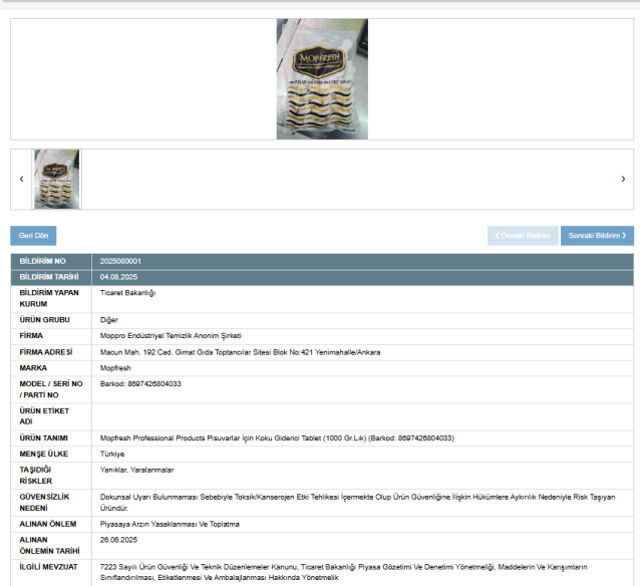Click the Ürün Grubu value Diğer
Viewport: 640px width, 586px height.
[110, 319]
